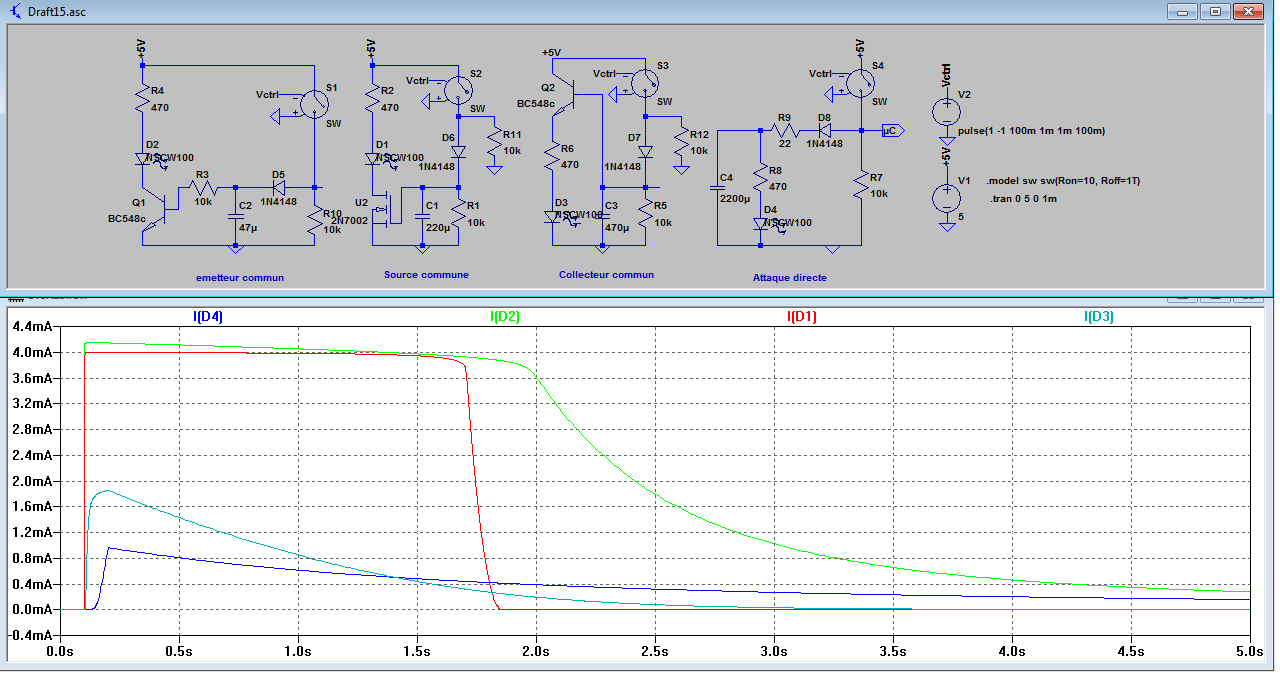Click the .model sw directive text
Image resolution: width=1280 pixels, height=673 pixels.
[1063, 181]
